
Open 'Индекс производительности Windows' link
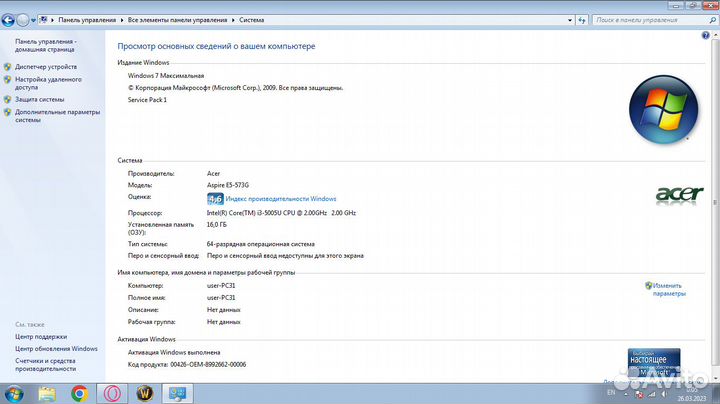(281, 199)
